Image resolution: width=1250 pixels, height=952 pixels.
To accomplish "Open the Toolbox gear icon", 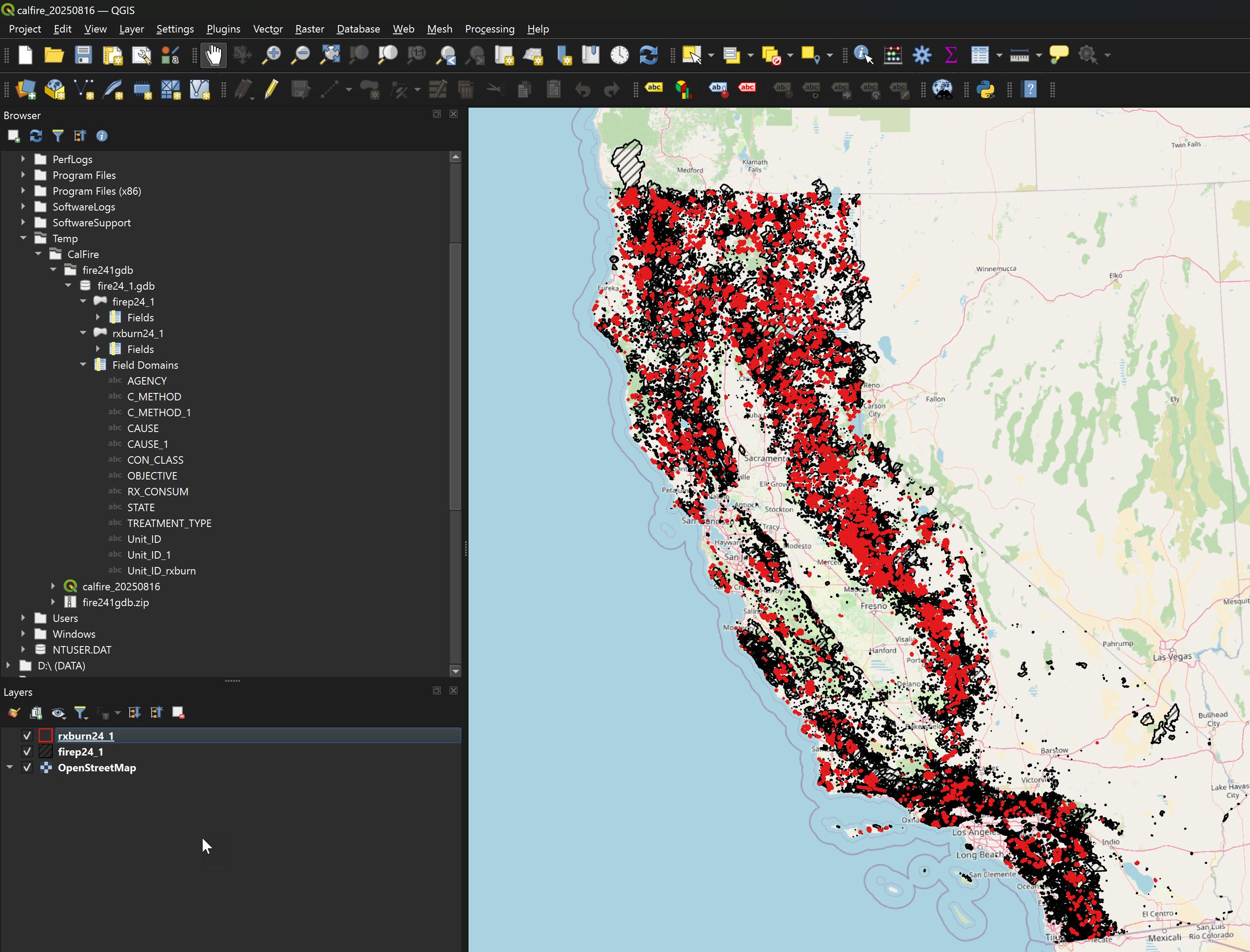I will [x=922, y=55].
